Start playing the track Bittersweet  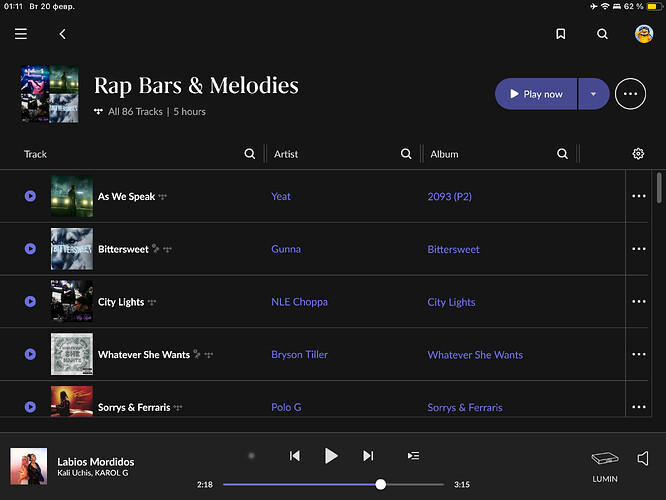pos(30,249)
